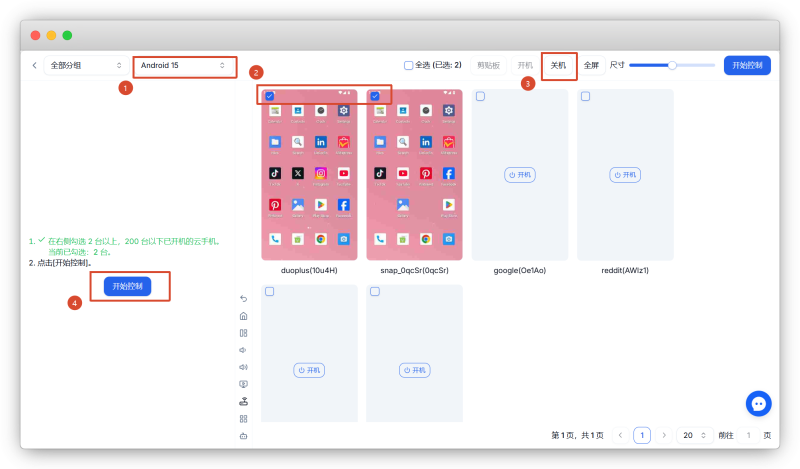Click the four-squares grid icon in sidebar
Viewport: 800px width, 469px height.
[243, 418]
